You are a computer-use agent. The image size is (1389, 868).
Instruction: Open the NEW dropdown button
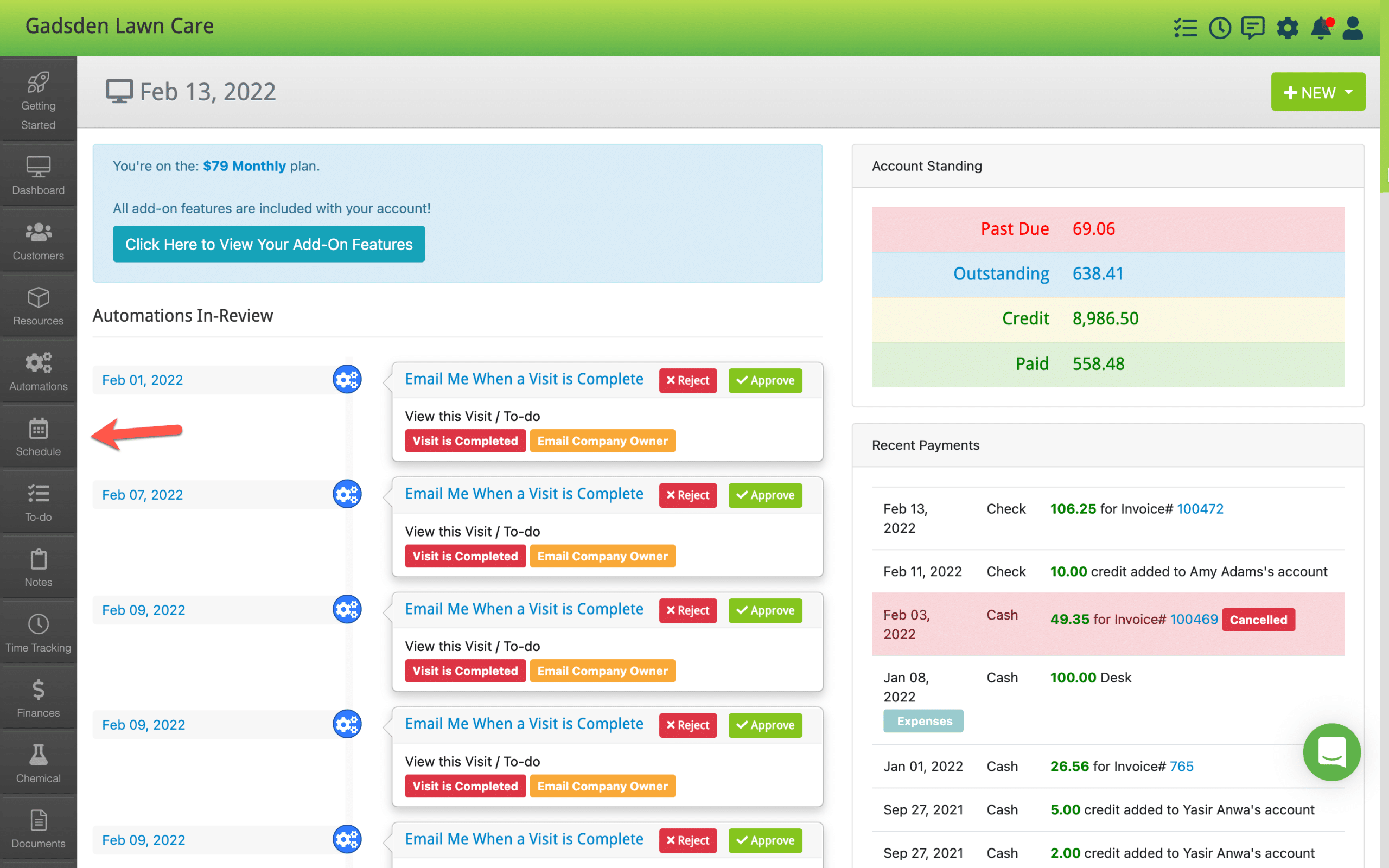(x=1318, y=92)
